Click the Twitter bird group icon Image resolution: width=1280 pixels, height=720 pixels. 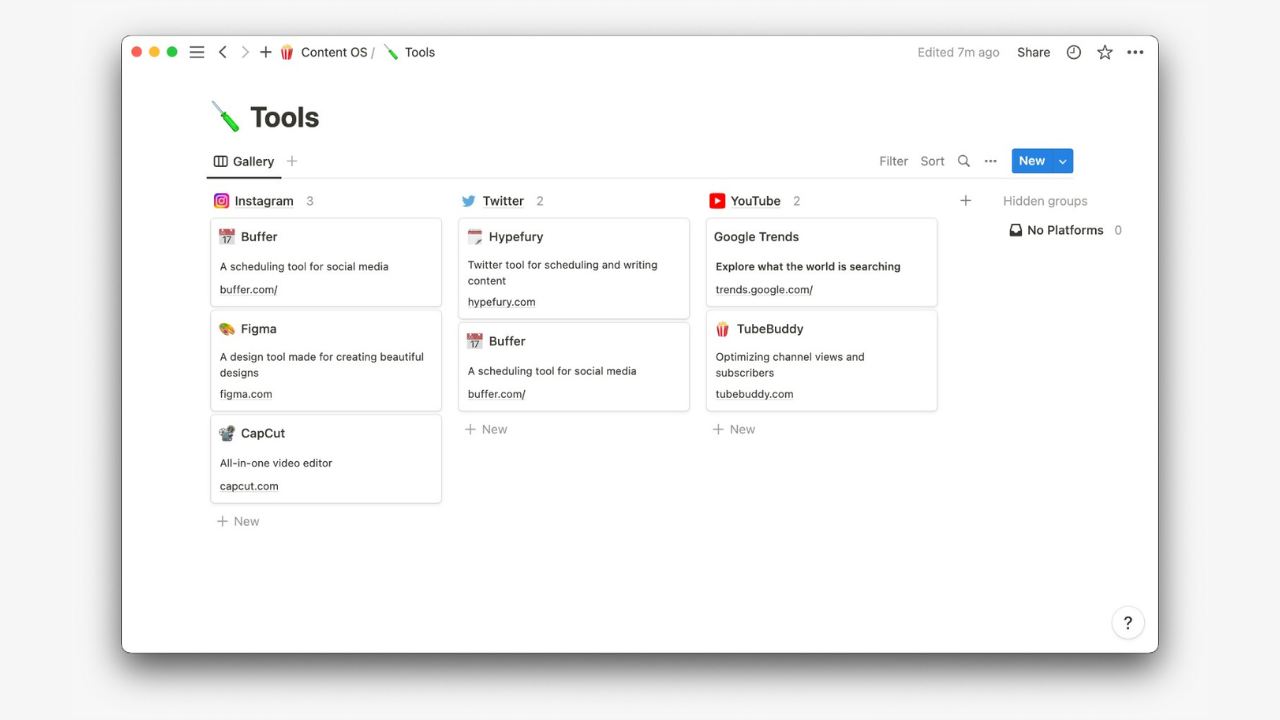[469, 201]
